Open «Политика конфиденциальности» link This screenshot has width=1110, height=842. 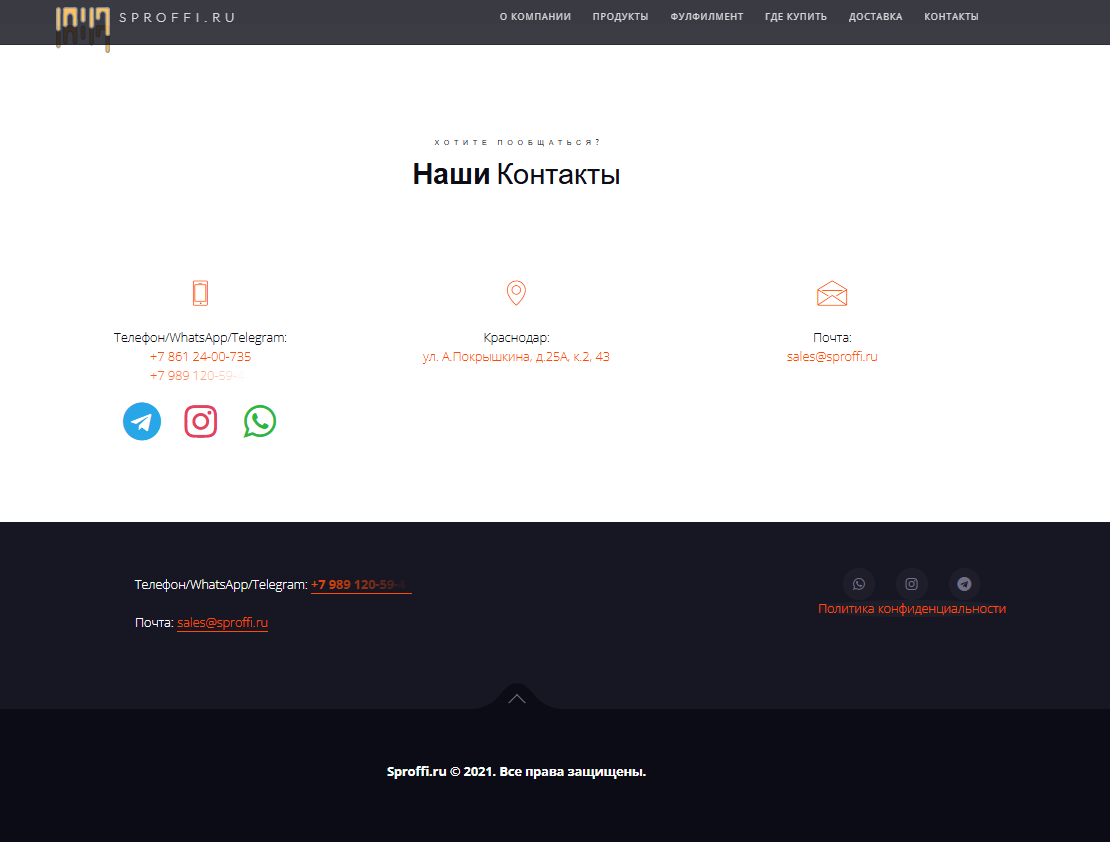coord(912,609)
